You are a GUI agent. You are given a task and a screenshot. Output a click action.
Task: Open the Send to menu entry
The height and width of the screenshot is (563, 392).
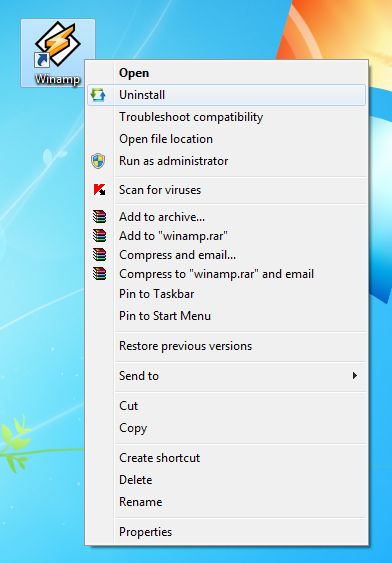click(227, 376)
